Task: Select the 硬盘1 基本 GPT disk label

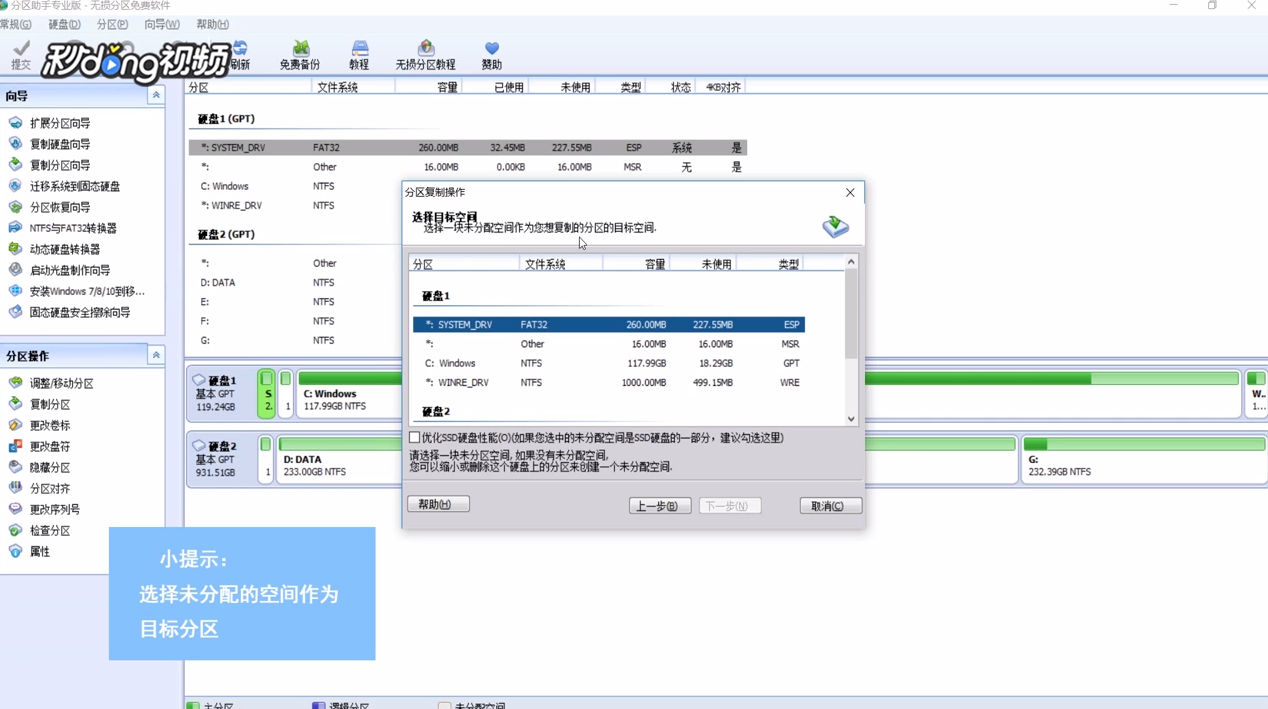Action: click(x=220, y=393)
